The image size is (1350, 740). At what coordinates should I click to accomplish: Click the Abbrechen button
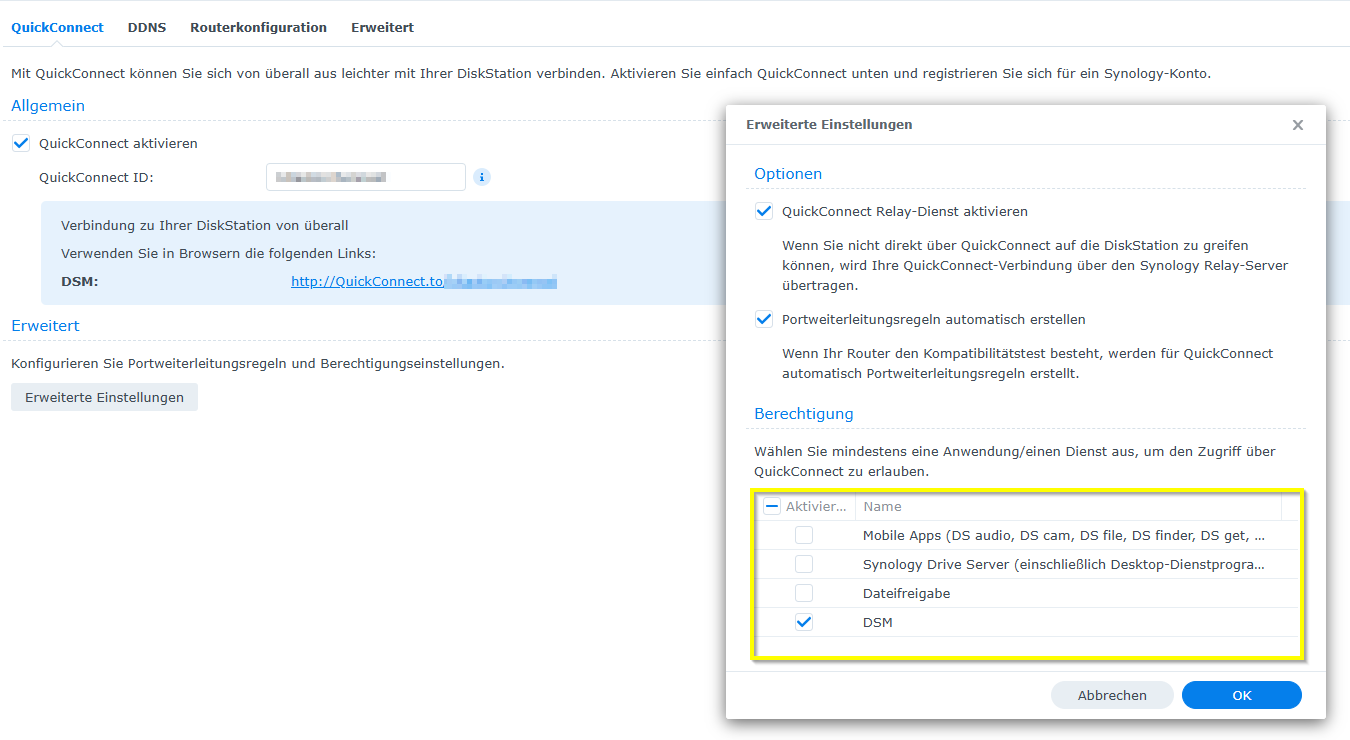point(1111,695)
